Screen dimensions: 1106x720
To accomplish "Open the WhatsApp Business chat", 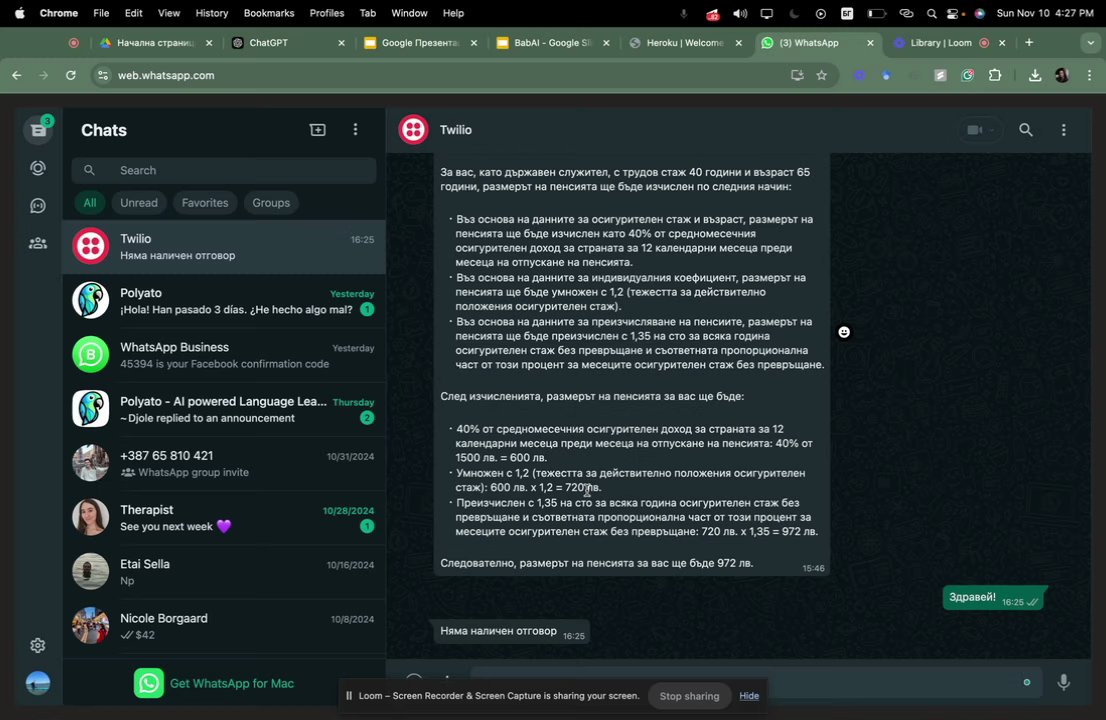I will (x=224, y=355).
